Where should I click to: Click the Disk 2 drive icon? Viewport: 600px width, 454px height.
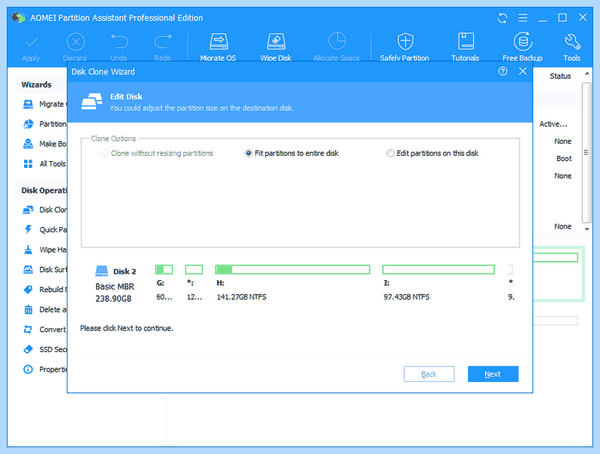[102, 271]
